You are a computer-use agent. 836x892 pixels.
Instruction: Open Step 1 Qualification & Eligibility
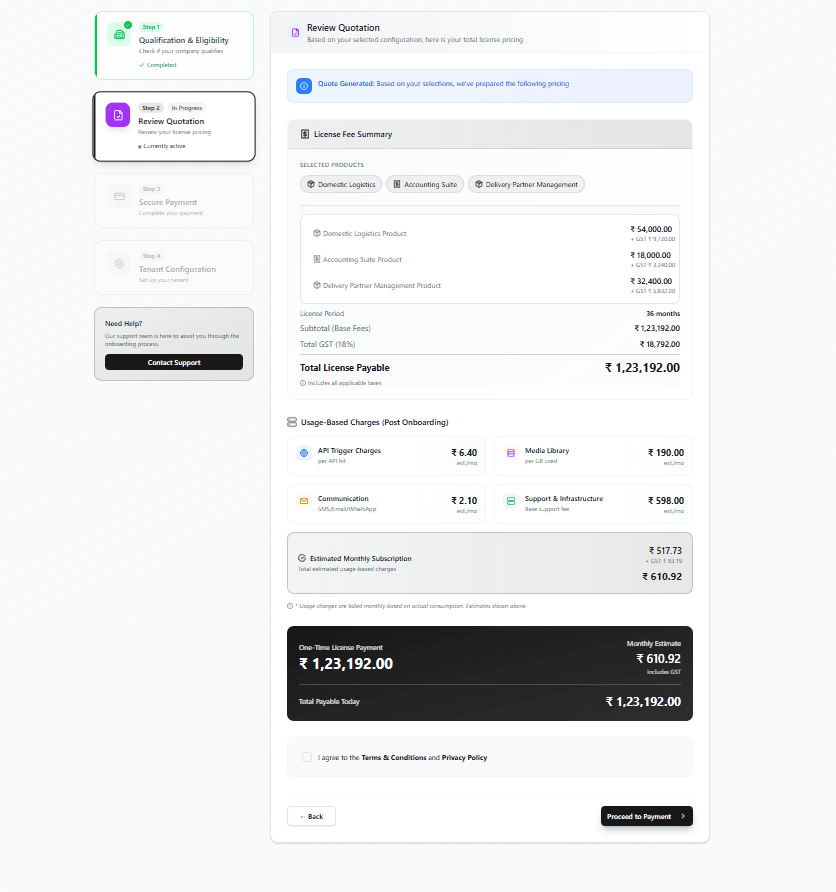(174, 46)
